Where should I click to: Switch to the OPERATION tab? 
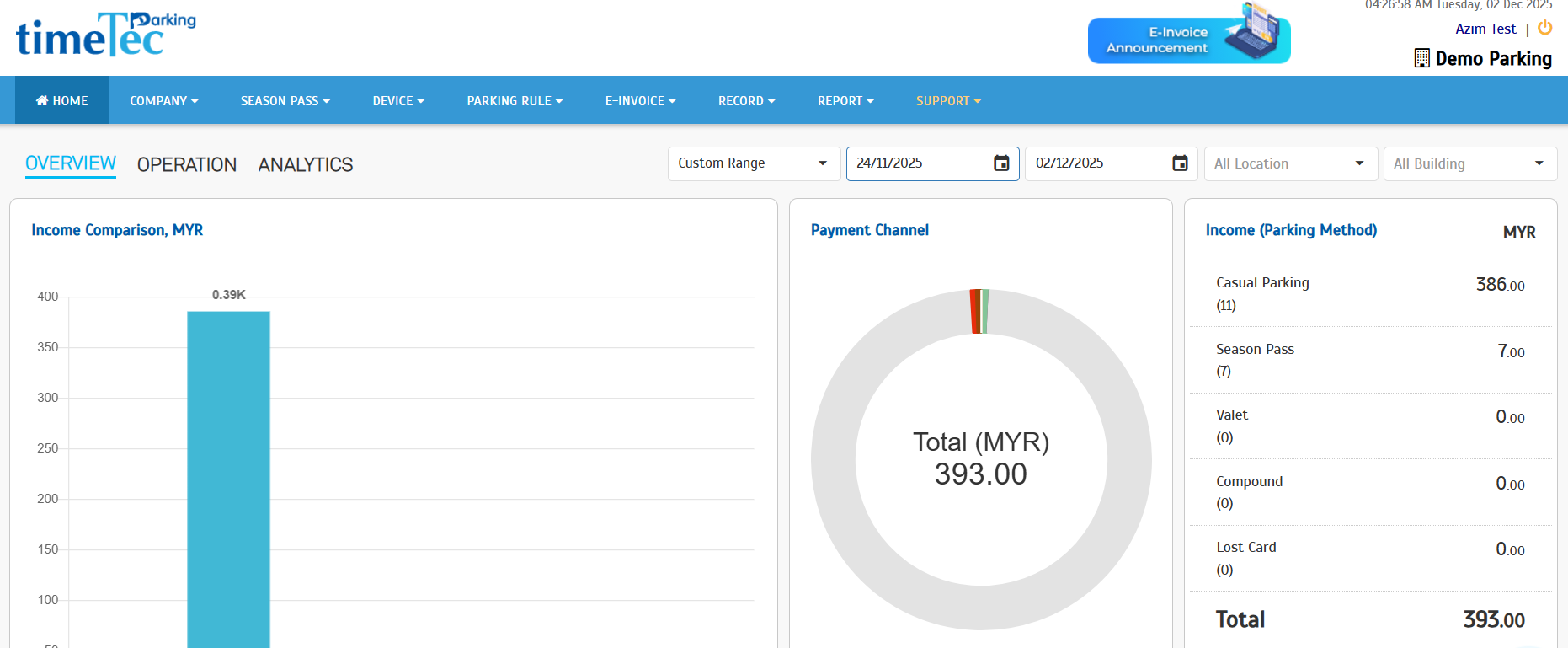[186, 165]
